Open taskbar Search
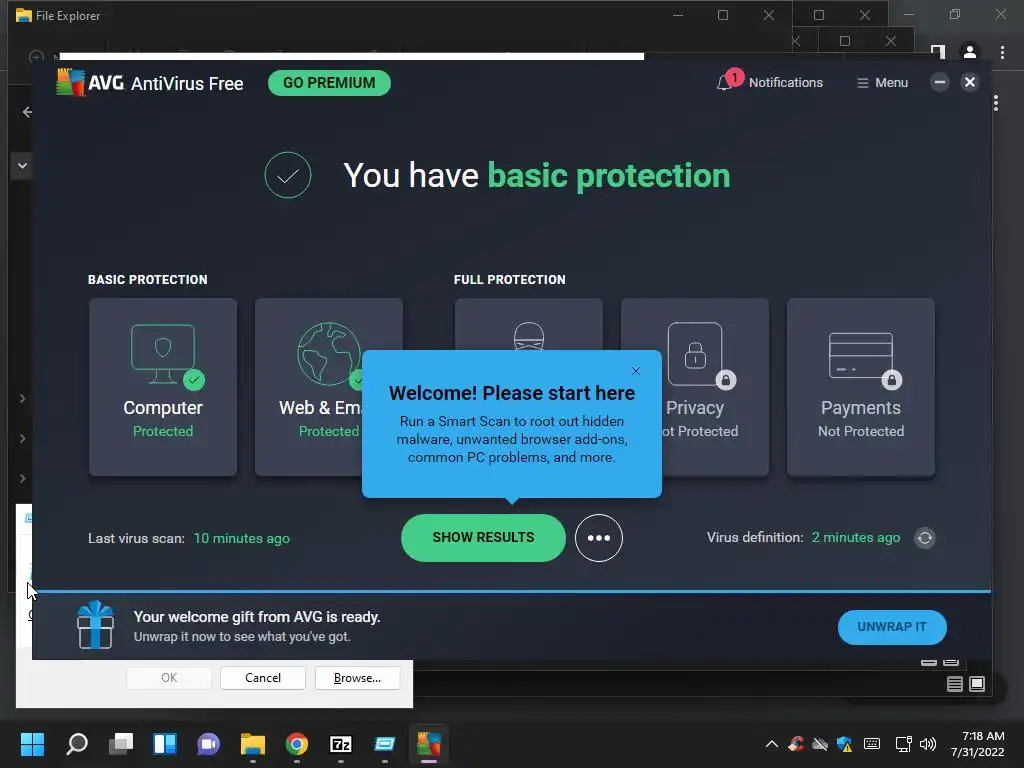 (x=77, y=744)
